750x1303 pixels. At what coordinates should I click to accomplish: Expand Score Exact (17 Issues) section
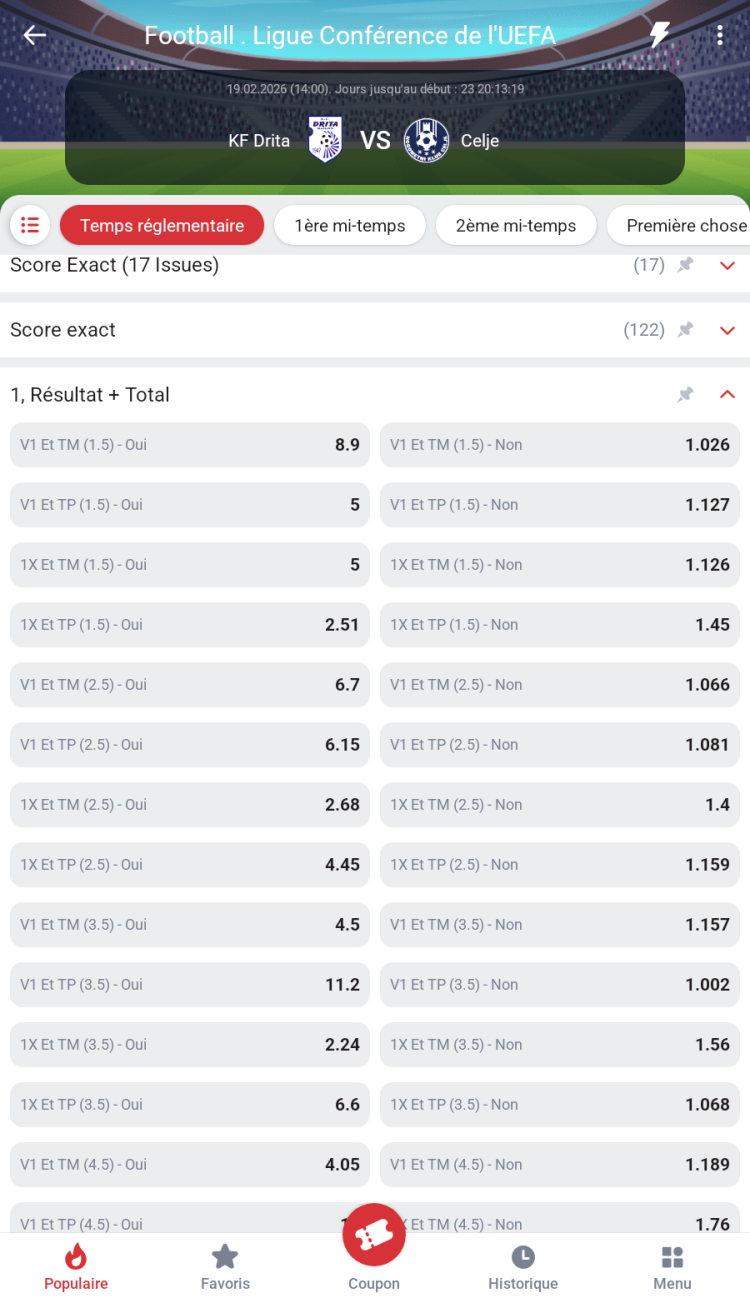pyautogui.click(x=728, y=265)
